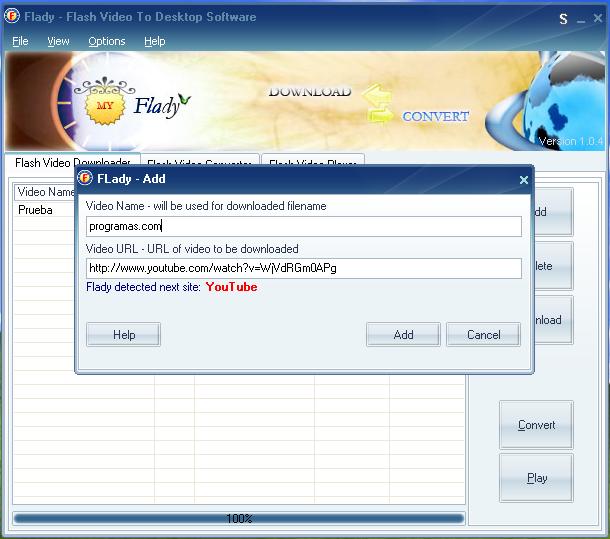Viewport: 610px width, 539px height.
Task: Click the Play button in main window
Action: (536, 478)
